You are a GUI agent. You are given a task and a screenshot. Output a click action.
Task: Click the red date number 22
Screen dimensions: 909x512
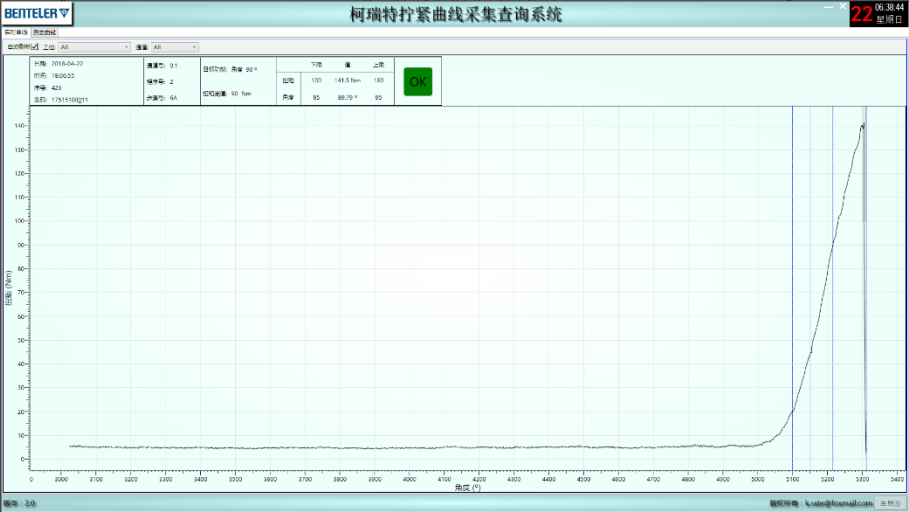coord(862,14)
